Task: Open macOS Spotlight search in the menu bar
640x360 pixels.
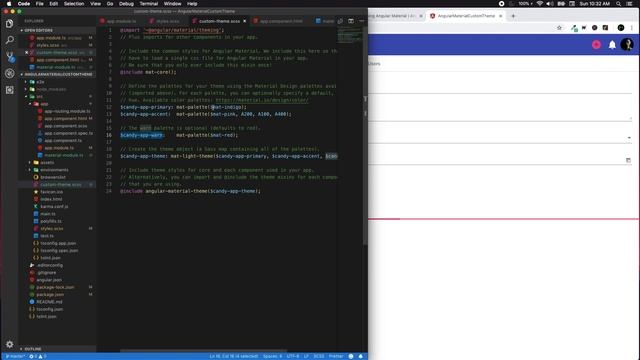Action: click(619, 4)
